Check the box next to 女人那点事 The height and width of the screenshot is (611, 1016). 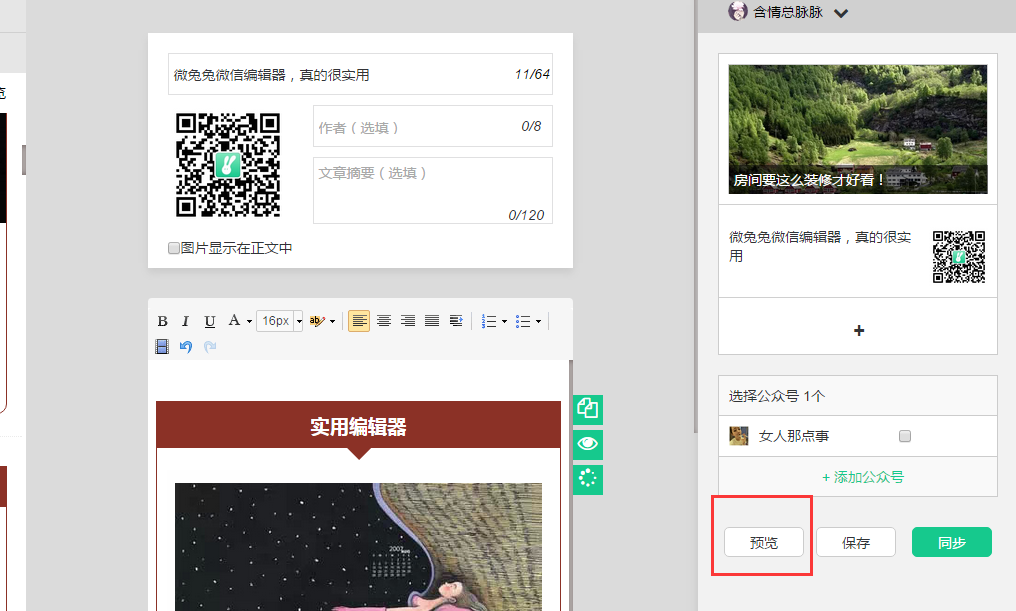point(905,436)
